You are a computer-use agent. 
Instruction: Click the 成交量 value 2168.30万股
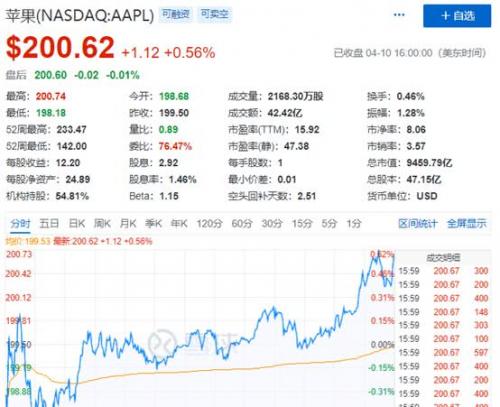(296, 96)
